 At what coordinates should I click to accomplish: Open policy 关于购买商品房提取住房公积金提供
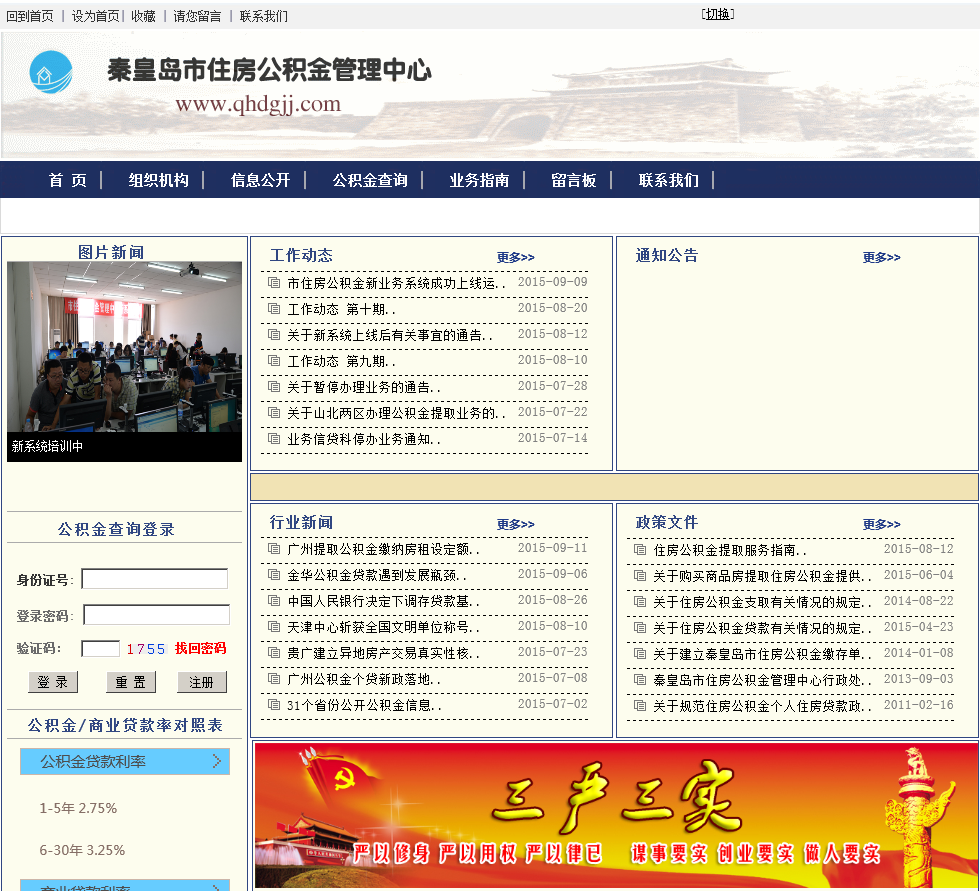point(762,576)
